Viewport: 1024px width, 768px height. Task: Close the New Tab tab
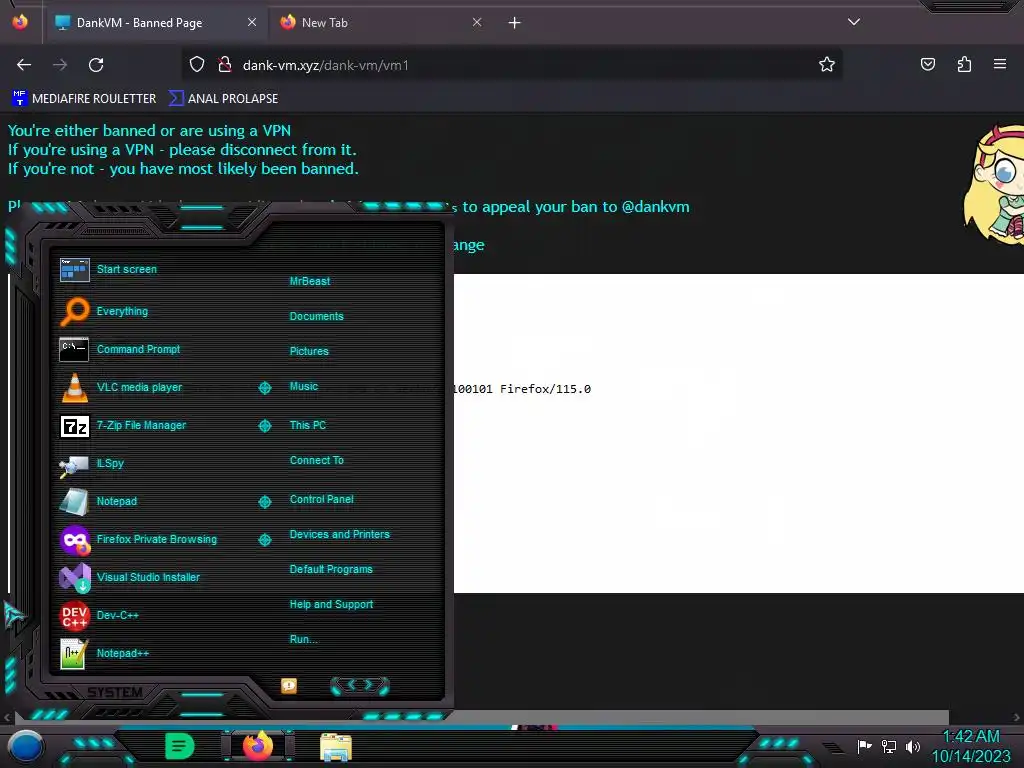pos(477,22)
